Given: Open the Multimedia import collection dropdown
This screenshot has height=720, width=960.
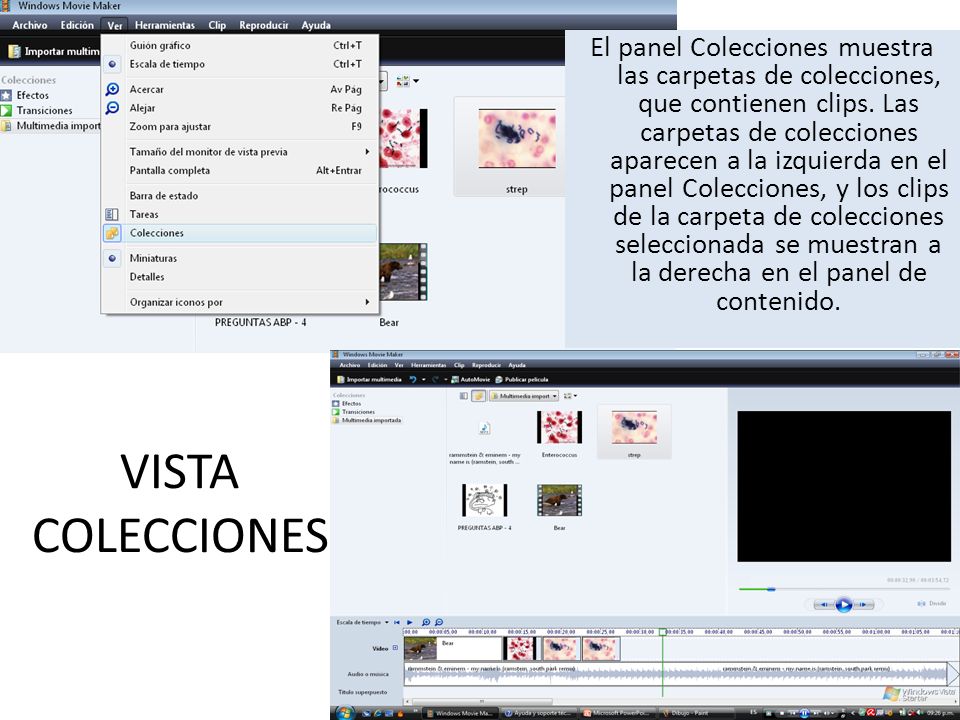Looking at the screenshot, I should pos(524,396).
